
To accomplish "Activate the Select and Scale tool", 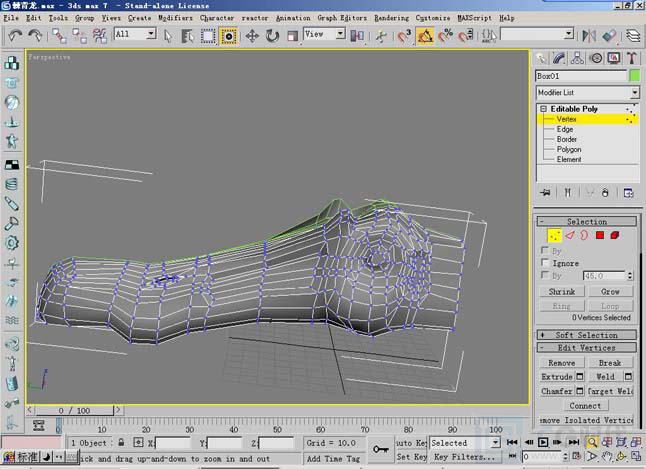I will 292,36.
